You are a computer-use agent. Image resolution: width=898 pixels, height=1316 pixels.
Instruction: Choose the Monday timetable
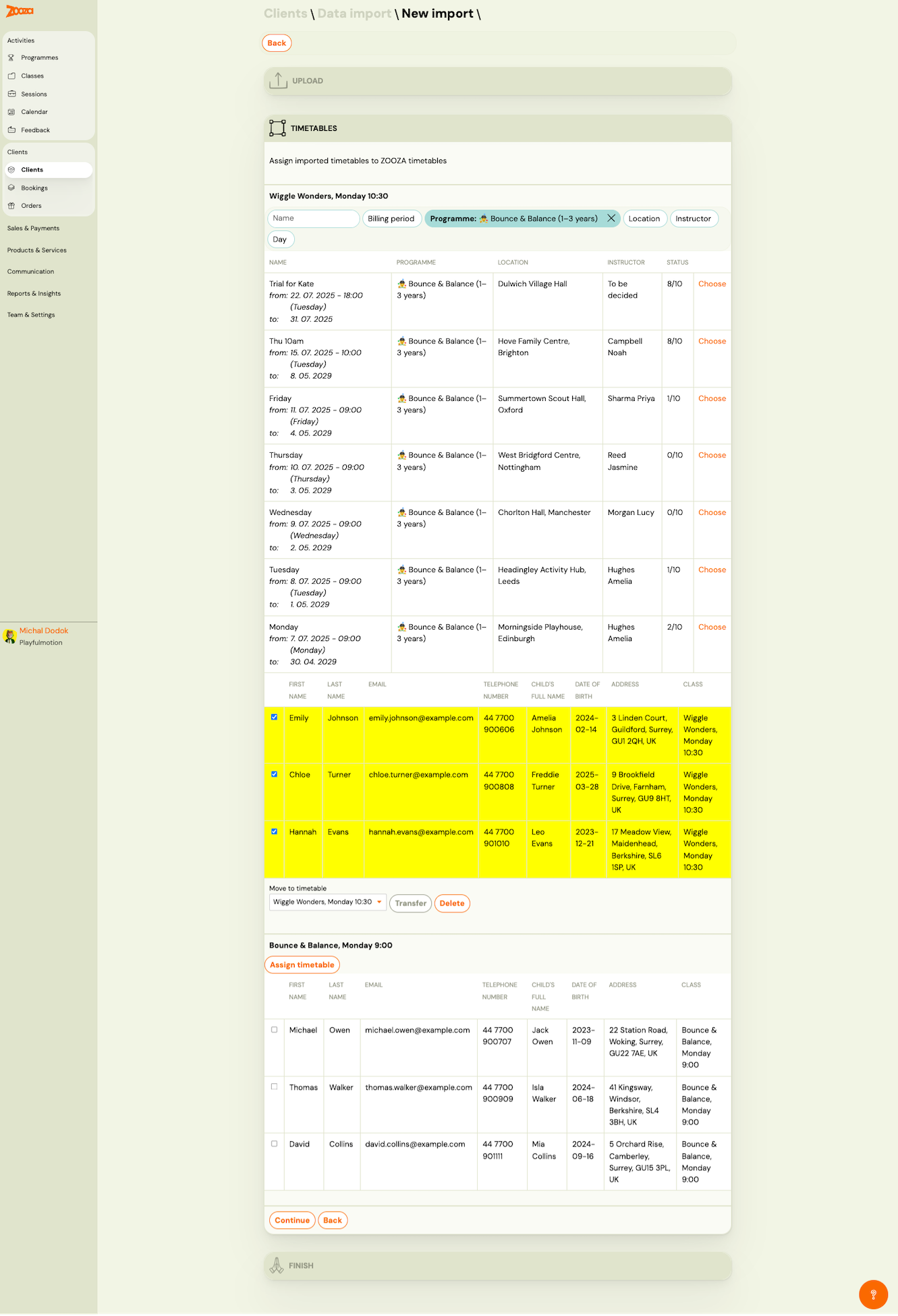tap(712, 628)
